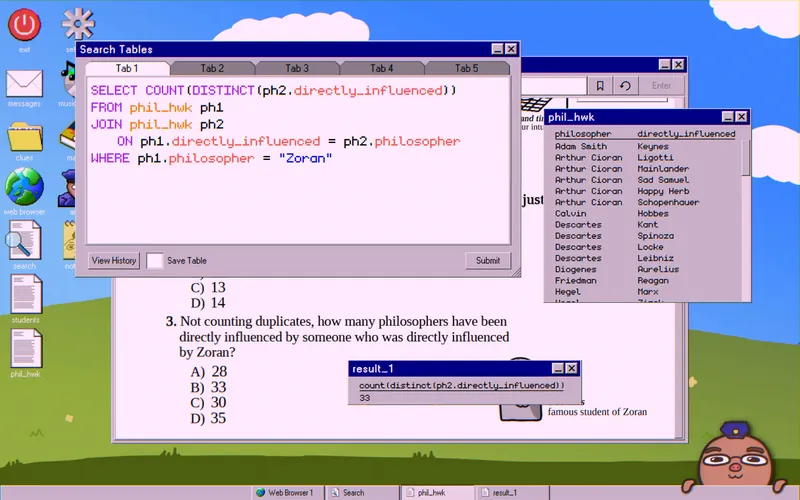Toggle the Save Table checkbox

(155, 261)
